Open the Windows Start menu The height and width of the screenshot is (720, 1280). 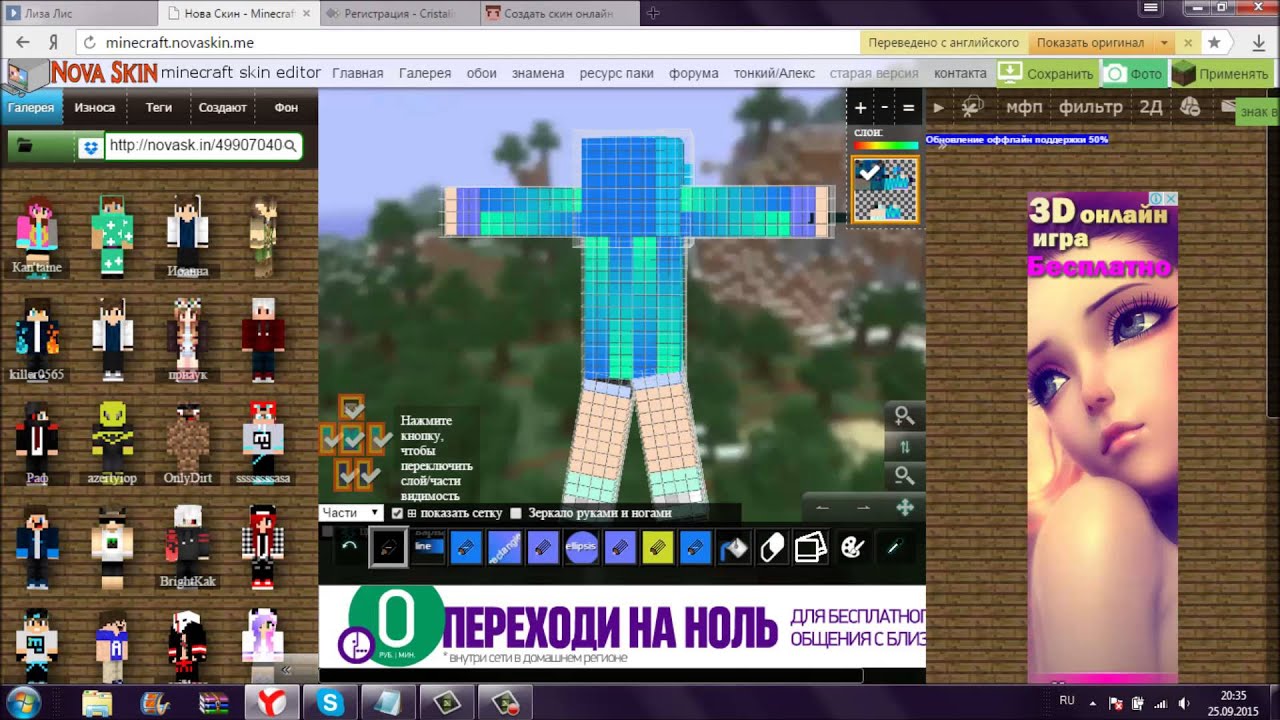tap(24, 702)
